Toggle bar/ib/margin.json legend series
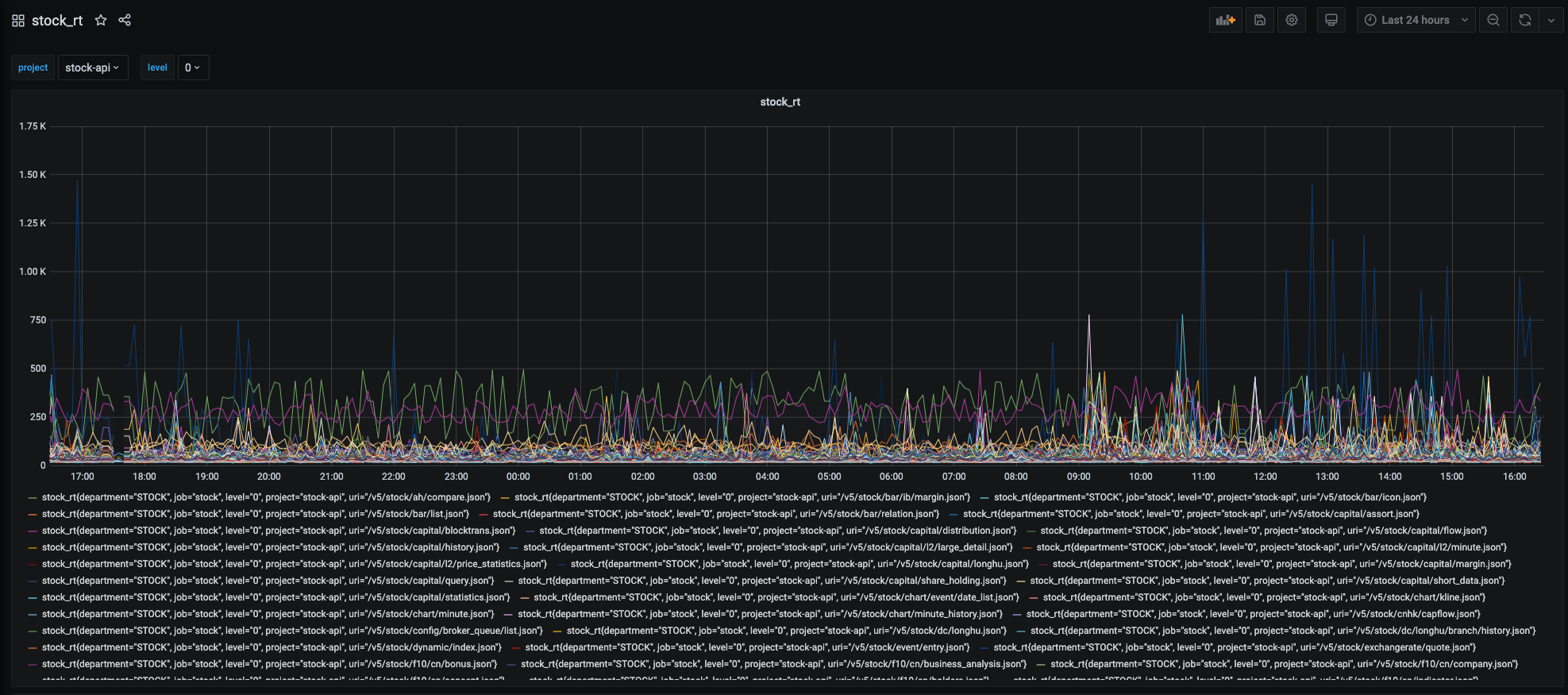Screen dimensions: 1568x695 pyautogui.click(x=742, y=497)
